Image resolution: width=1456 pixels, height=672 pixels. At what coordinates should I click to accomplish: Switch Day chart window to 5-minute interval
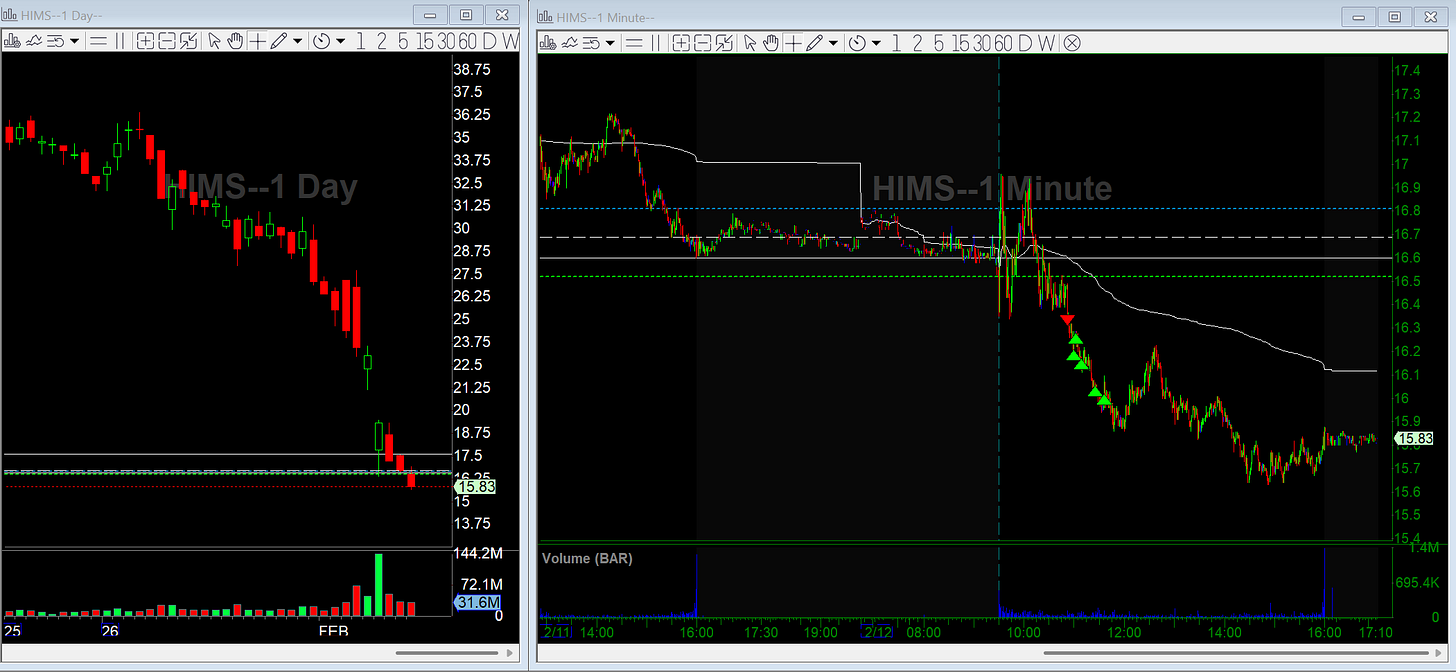(x=403, y=41)
